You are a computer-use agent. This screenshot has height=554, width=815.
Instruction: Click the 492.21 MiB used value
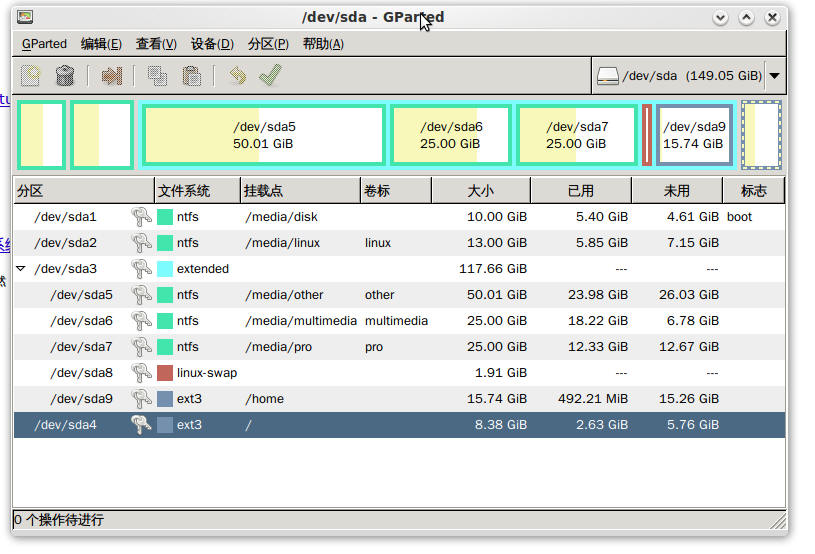click(x=593, y=399)
